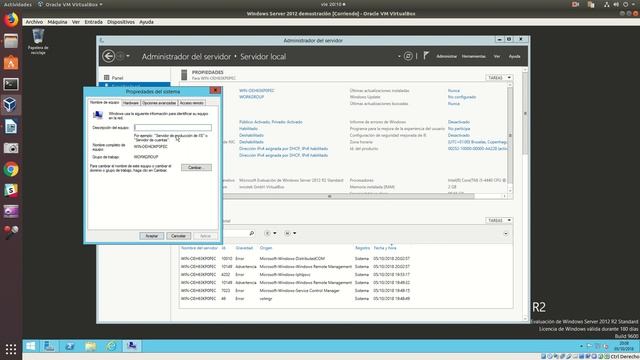Open File Explorer from Windows taskbar
Image resolution: width=640 pixels, height=360 pixels.
coord(90,346)
